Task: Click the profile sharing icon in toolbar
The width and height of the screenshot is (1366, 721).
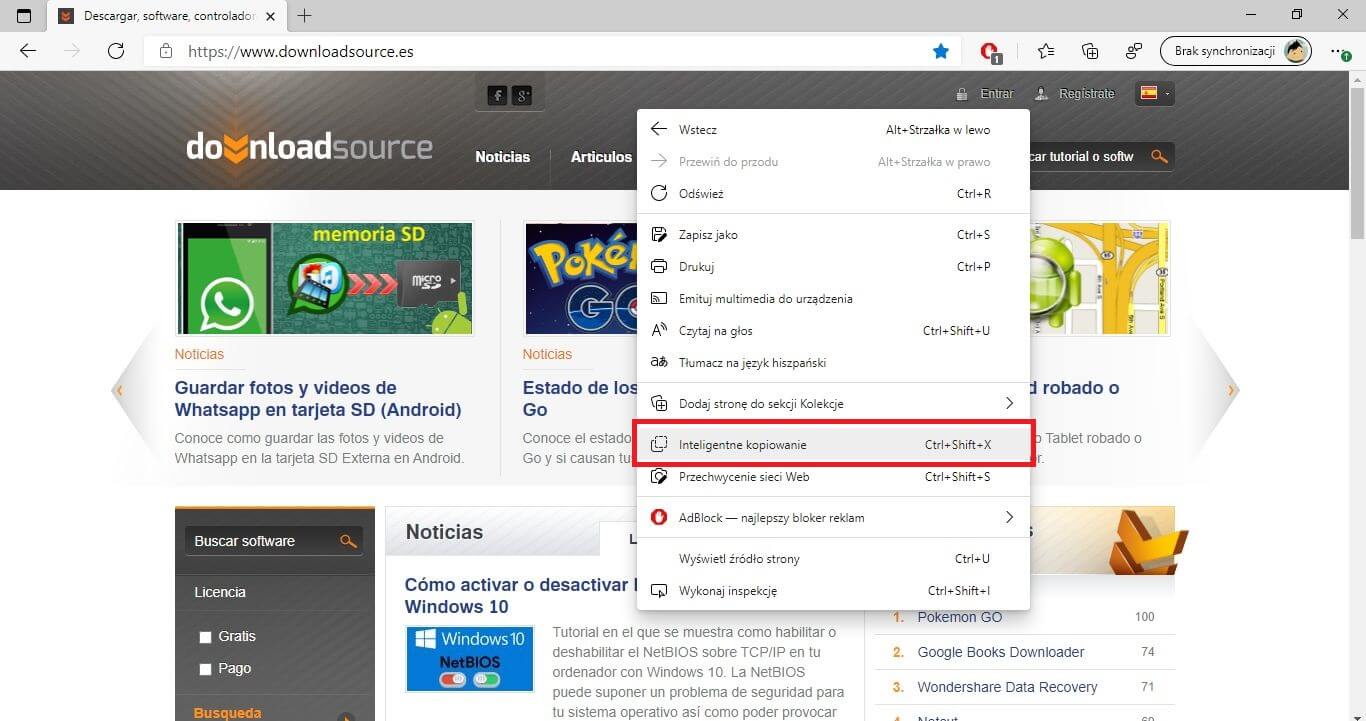Action: [1134, 51]
